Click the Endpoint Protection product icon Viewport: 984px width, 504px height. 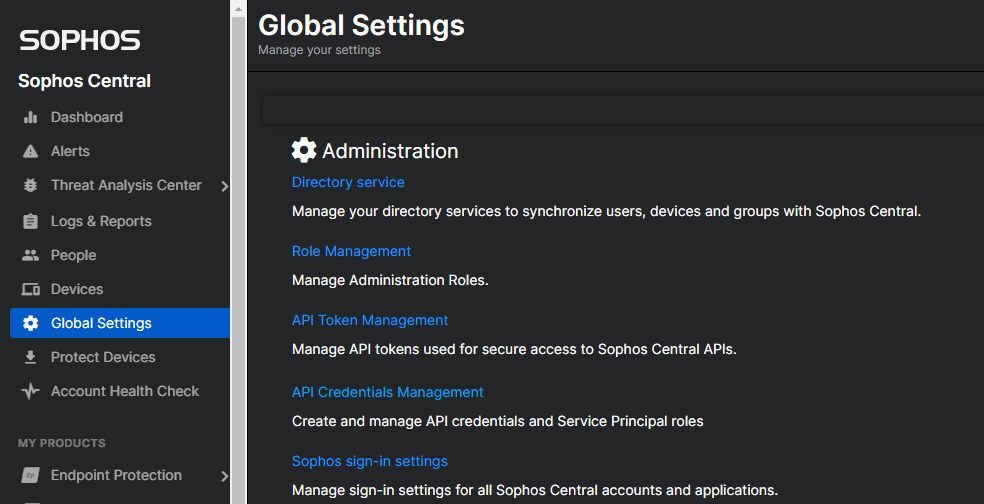[30, 475]
